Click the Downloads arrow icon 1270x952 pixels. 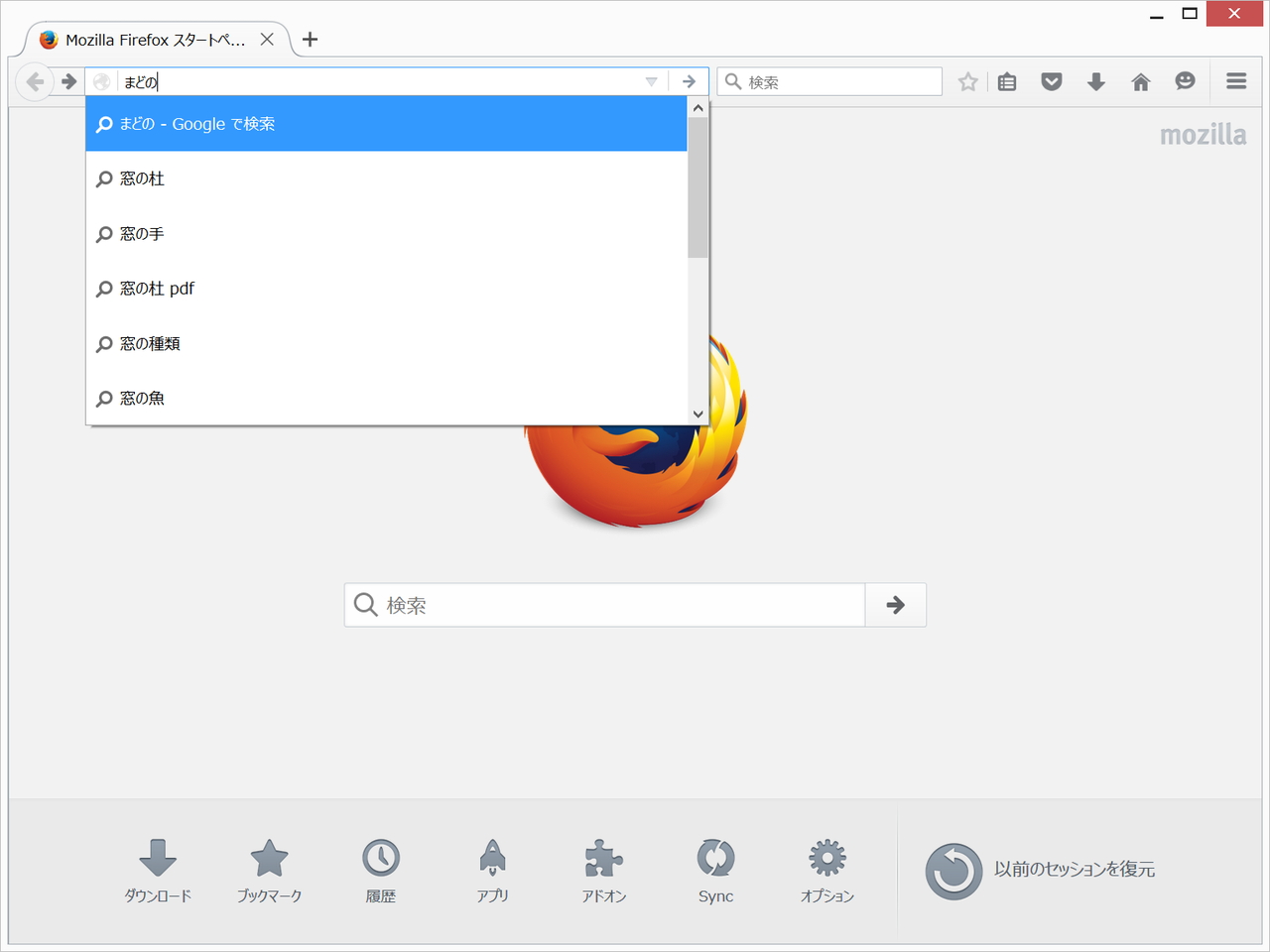[1095, 81]
